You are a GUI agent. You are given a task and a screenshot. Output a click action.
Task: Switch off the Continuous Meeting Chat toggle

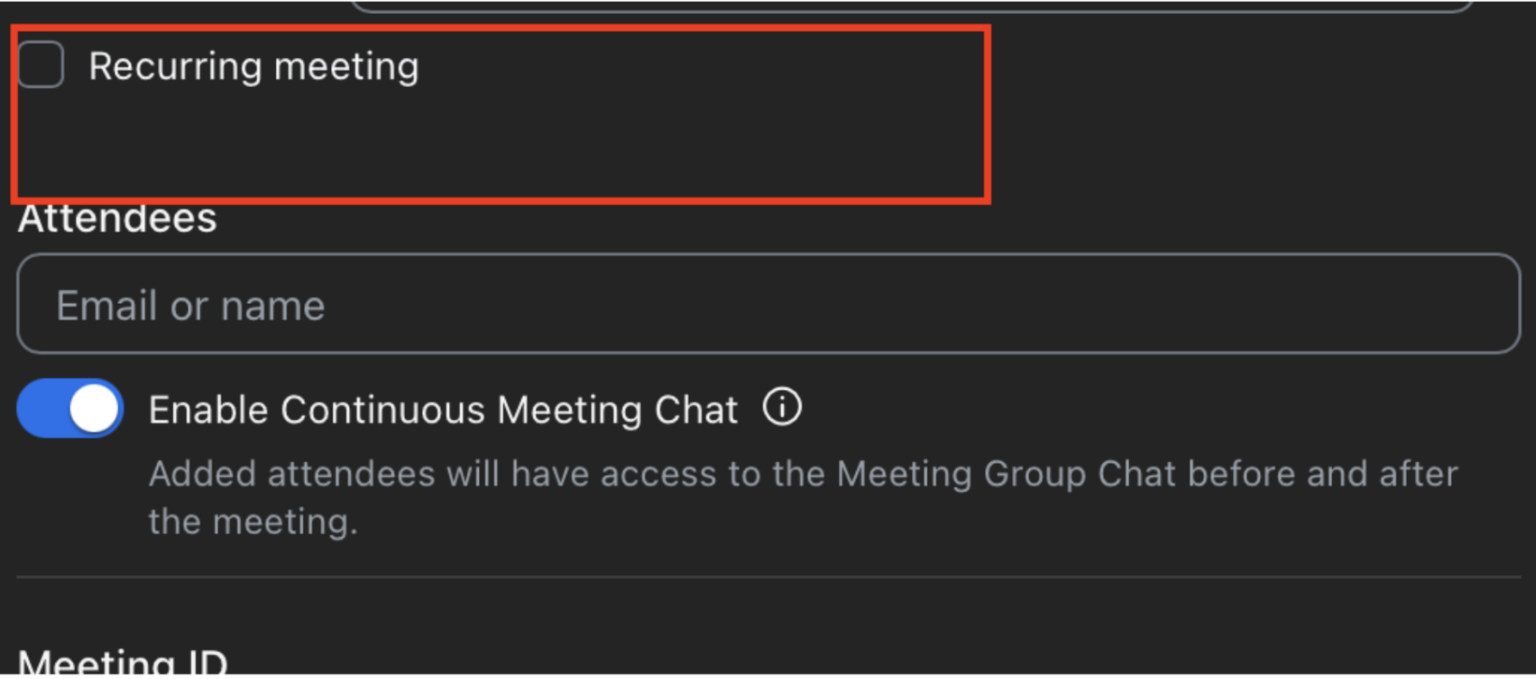click(x=69, y=408)
